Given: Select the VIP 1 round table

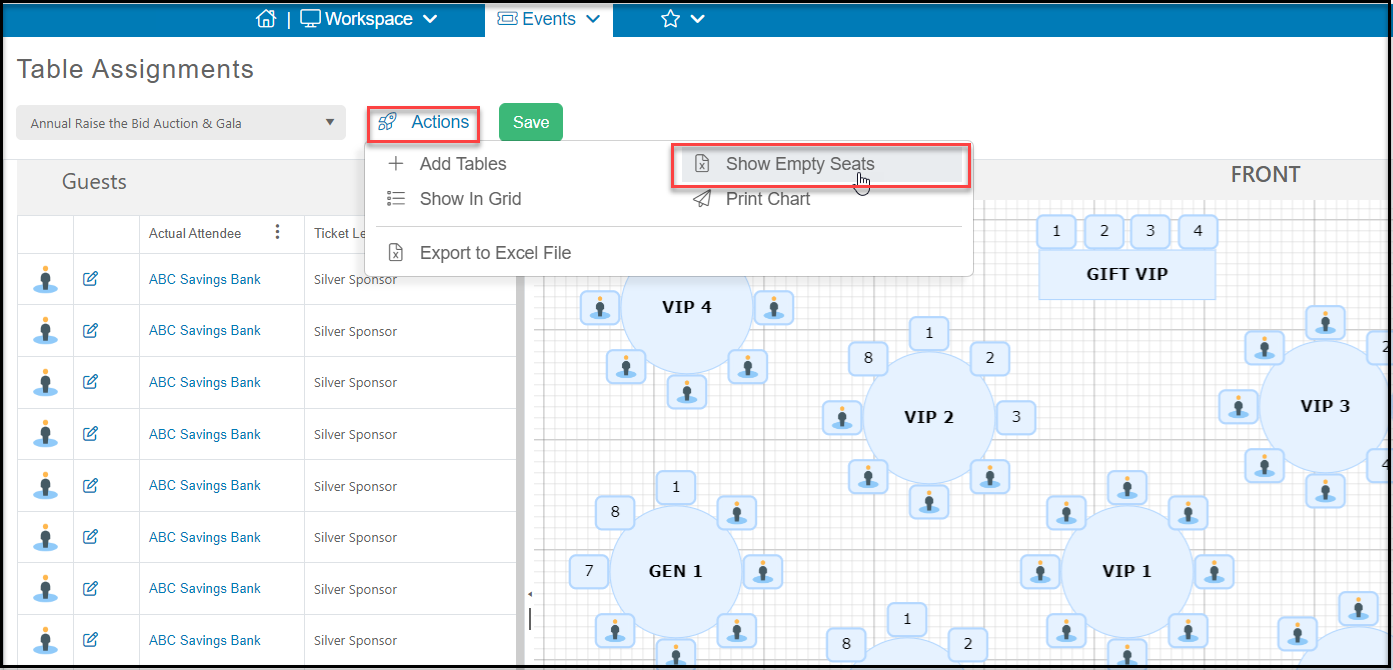Looking at the screenshot, I should 1127,571.
